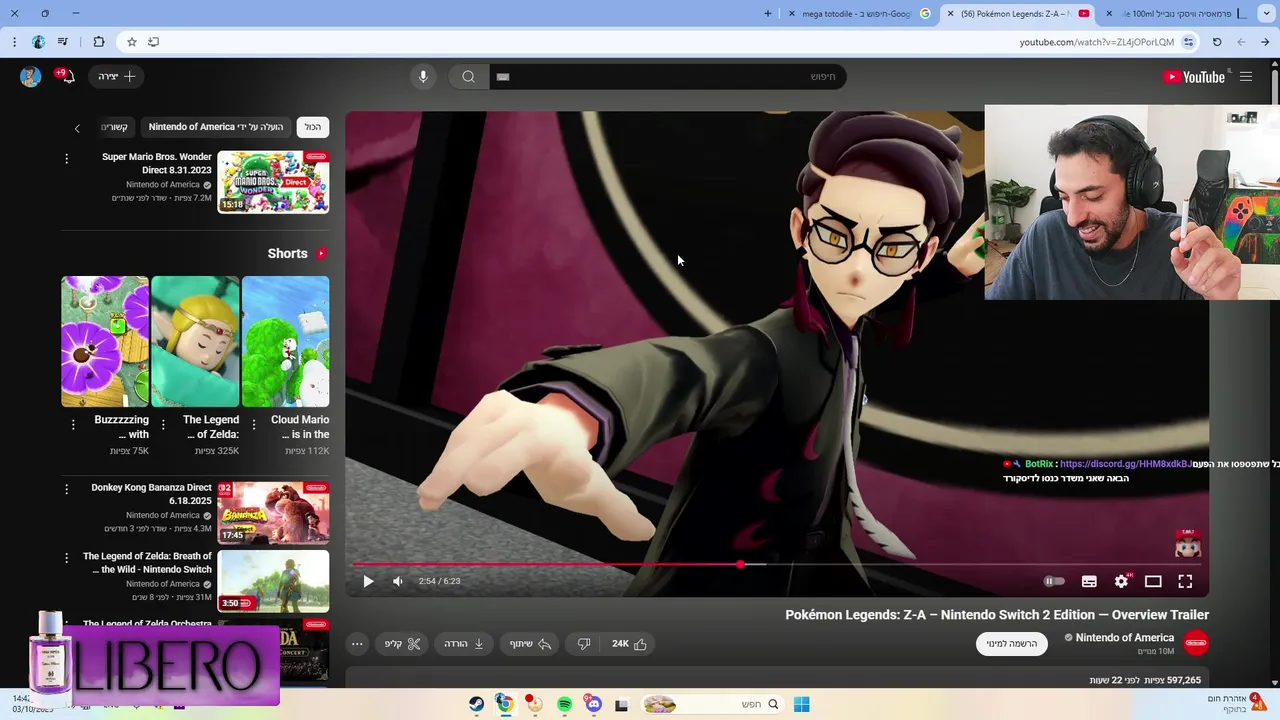Open the browser extensions puzzle icon
Image resolution: width=1280 pixels, height=720 pixels.
98,42
